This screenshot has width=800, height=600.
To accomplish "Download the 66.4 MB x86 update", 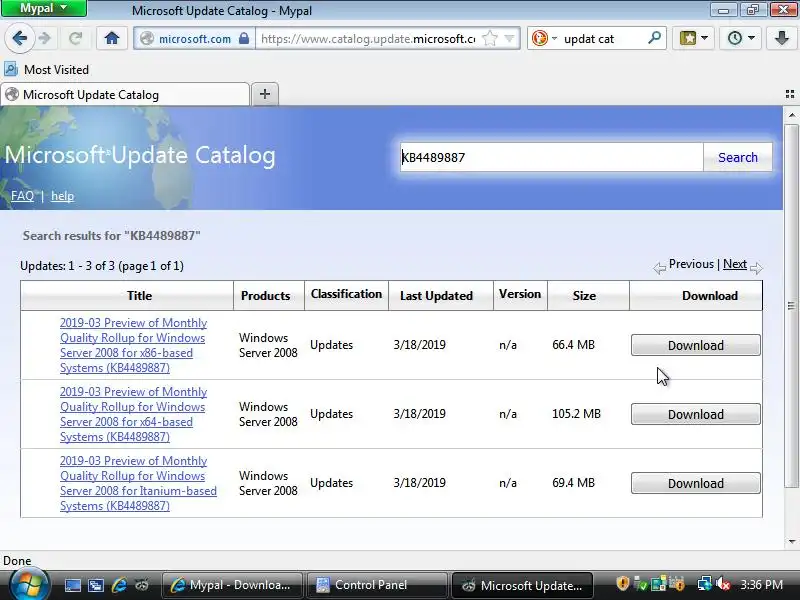I will tap(695, 345).
